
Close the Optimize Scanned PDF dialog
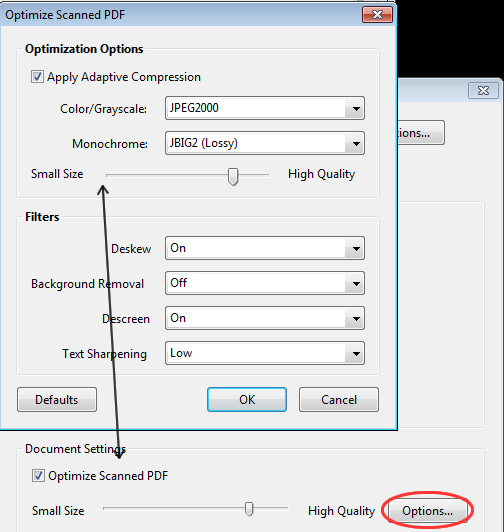click(377, 15)
